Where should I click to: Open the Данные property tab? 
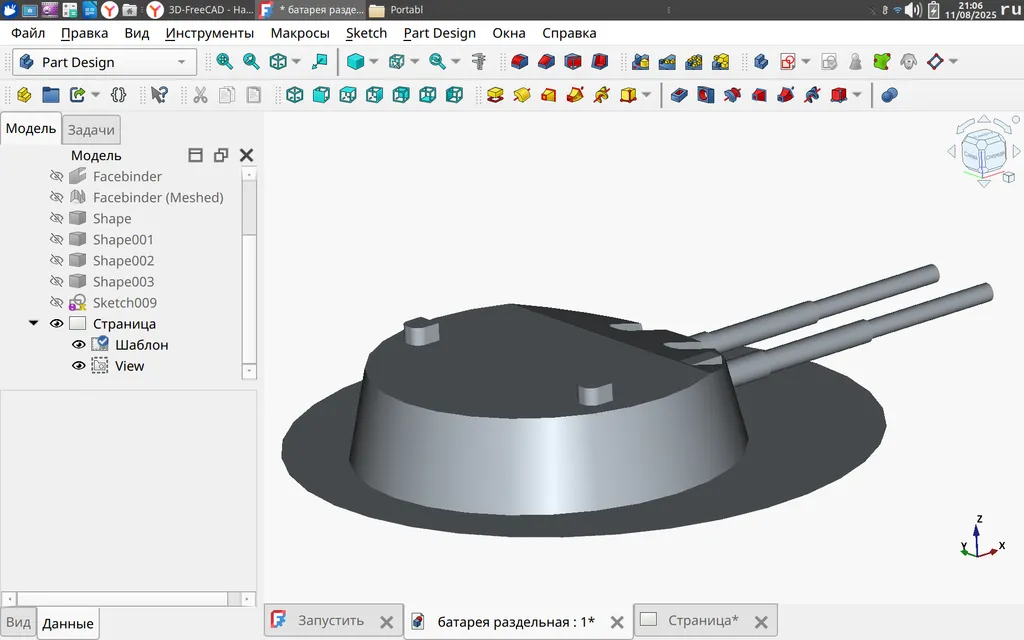click(68, 624)
